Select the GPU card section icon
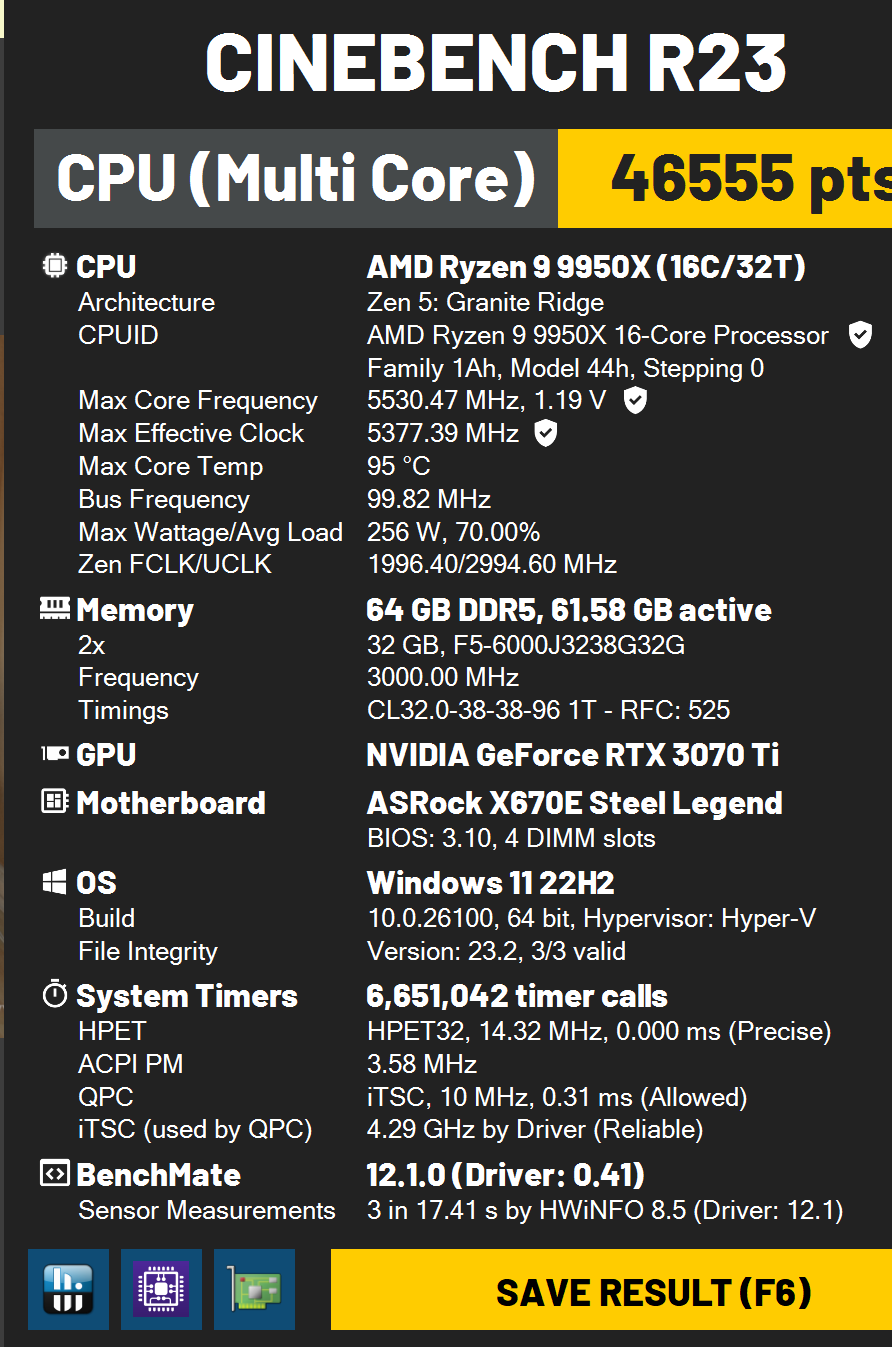 (x=54, y=754)
